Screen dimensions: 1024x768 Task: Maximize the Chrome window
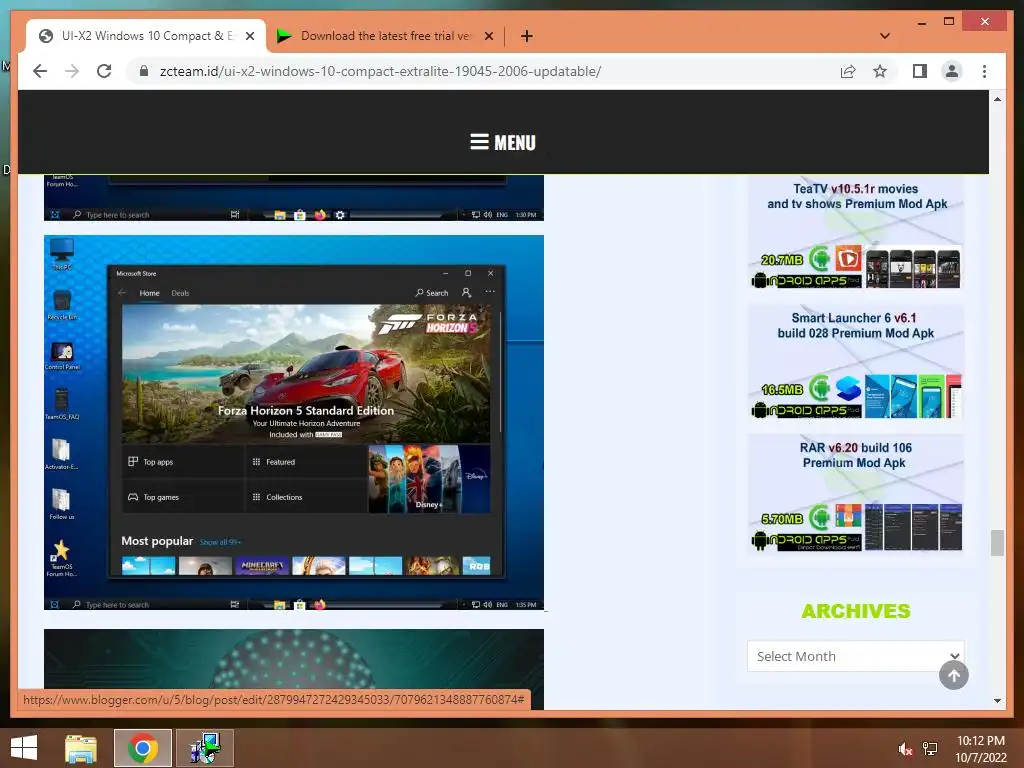click(x=949, y=22)
